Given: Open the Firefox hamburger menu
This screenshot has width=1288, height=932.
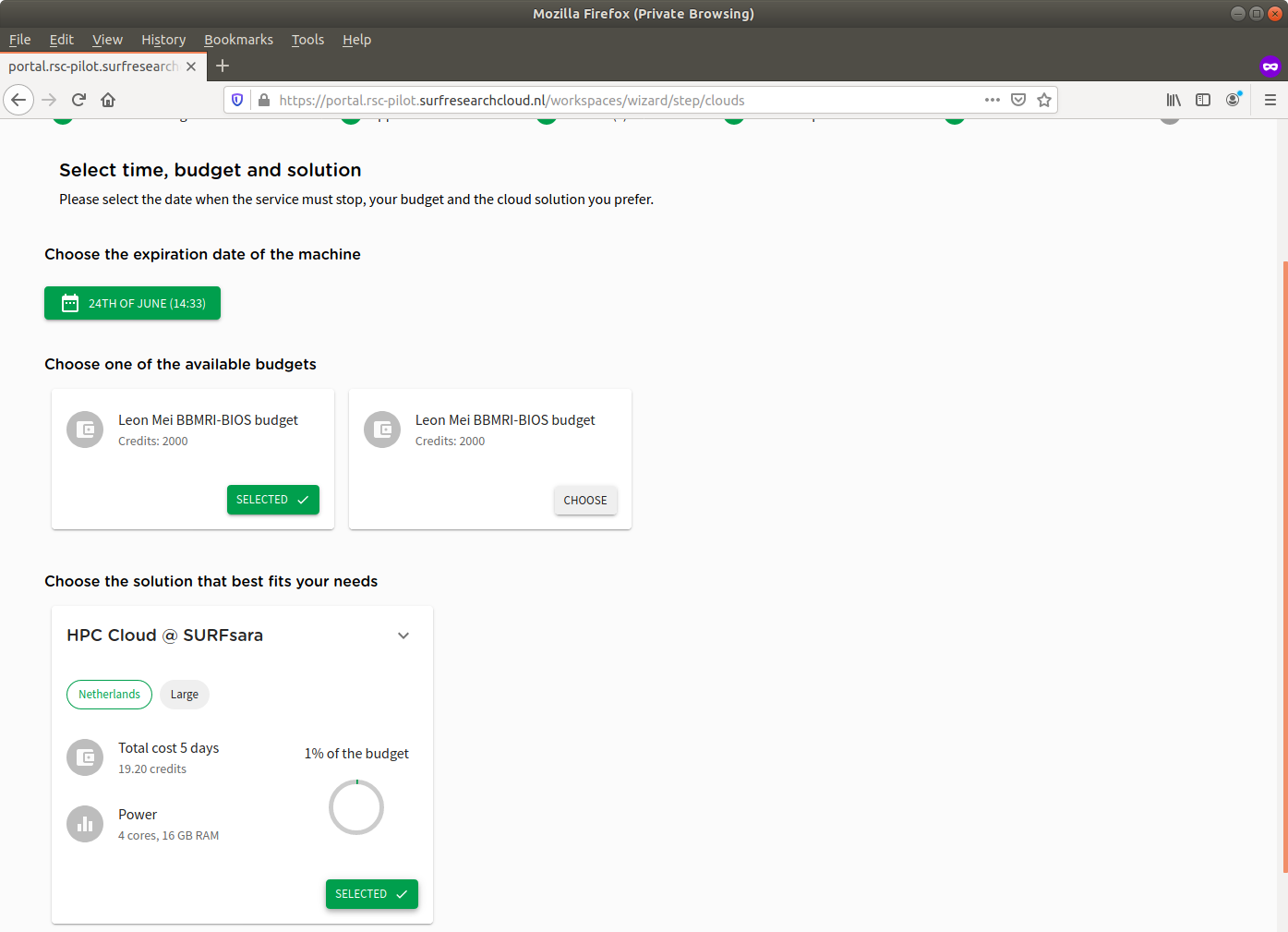Looking at the screenshot, I should coord(1270,100).
